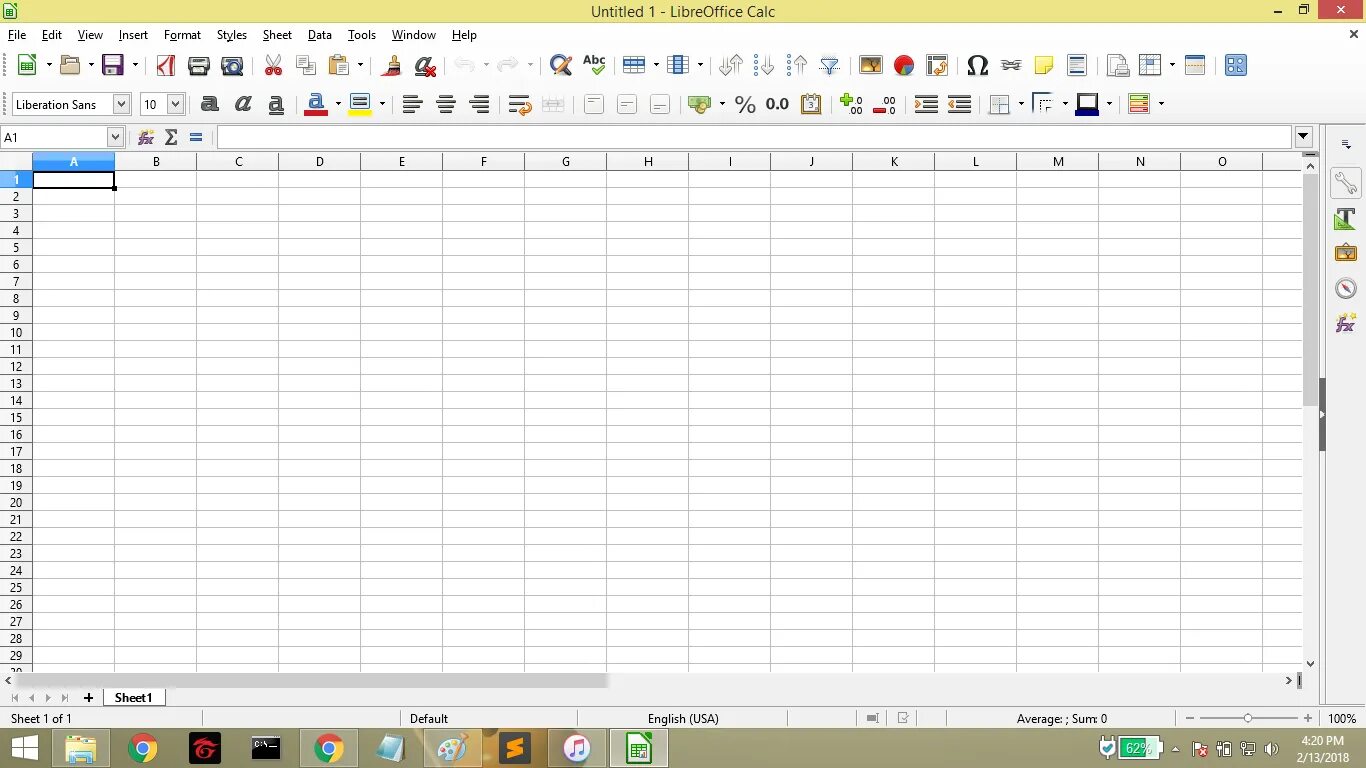Open the Borders dropdown arrow
This screenshot has width=1366, height=768.
[x=1021, y=104]
